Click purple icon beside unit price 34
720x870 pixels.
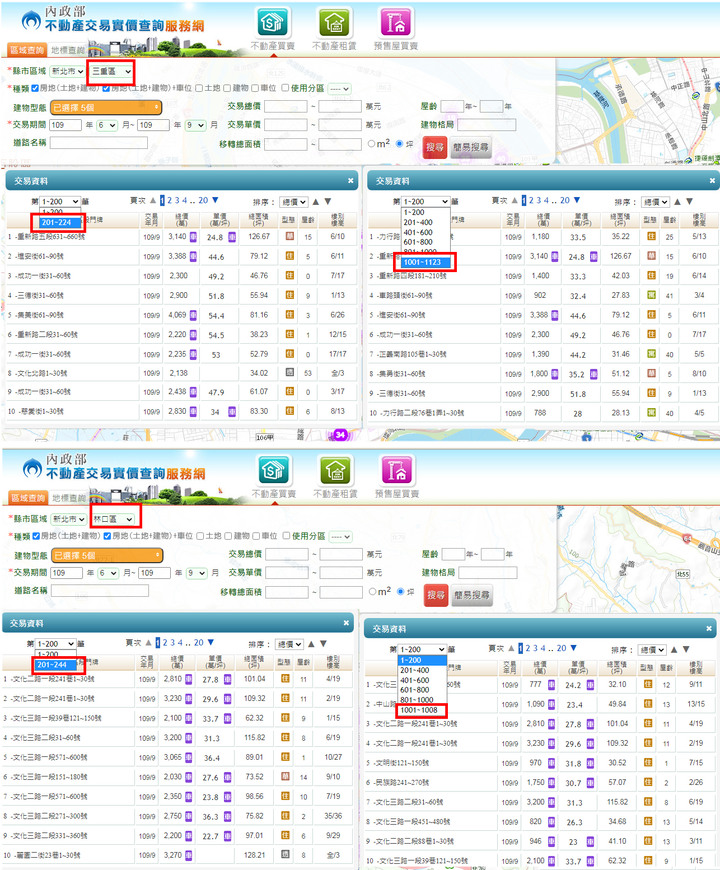232,411
